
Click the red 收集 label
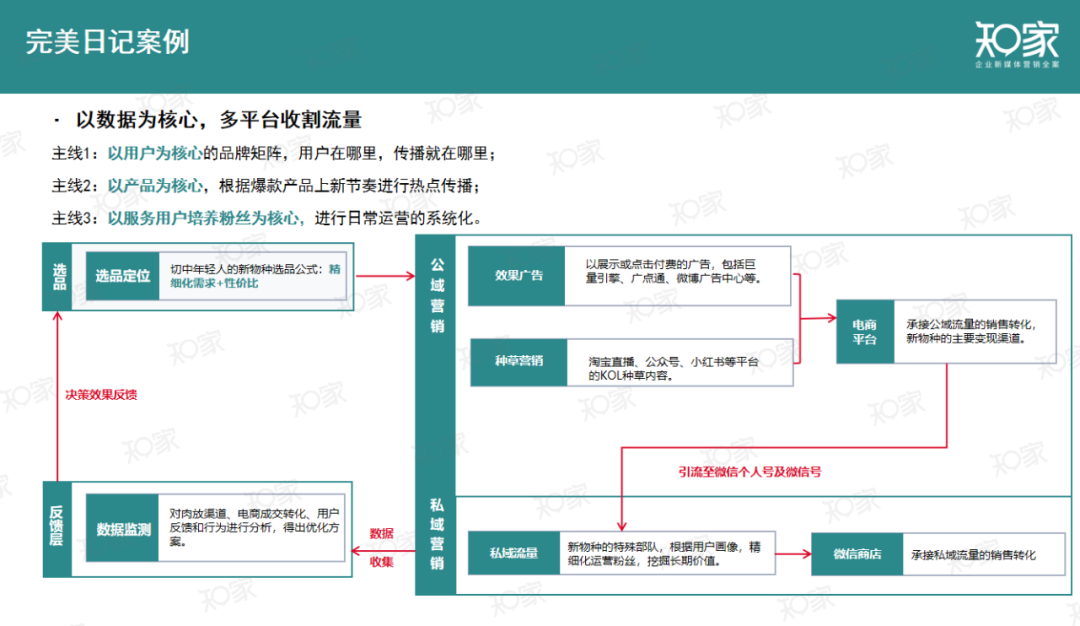click(382, 561)
